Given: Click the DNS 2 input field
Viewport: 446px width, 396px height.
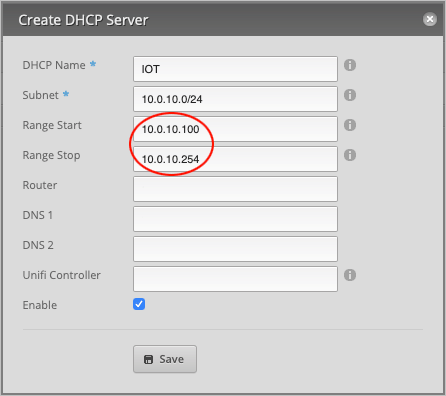Looking at the screenshot, I should [x=235, y=249].
